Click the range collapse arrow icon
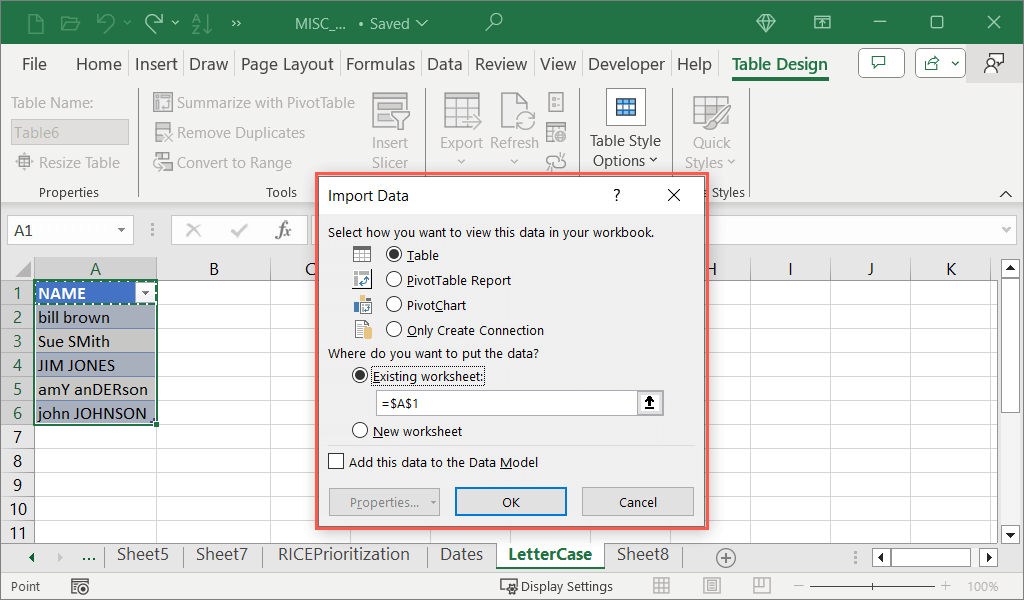The width and height of the screenshot is (1024, 600). (x=649, y=403)
